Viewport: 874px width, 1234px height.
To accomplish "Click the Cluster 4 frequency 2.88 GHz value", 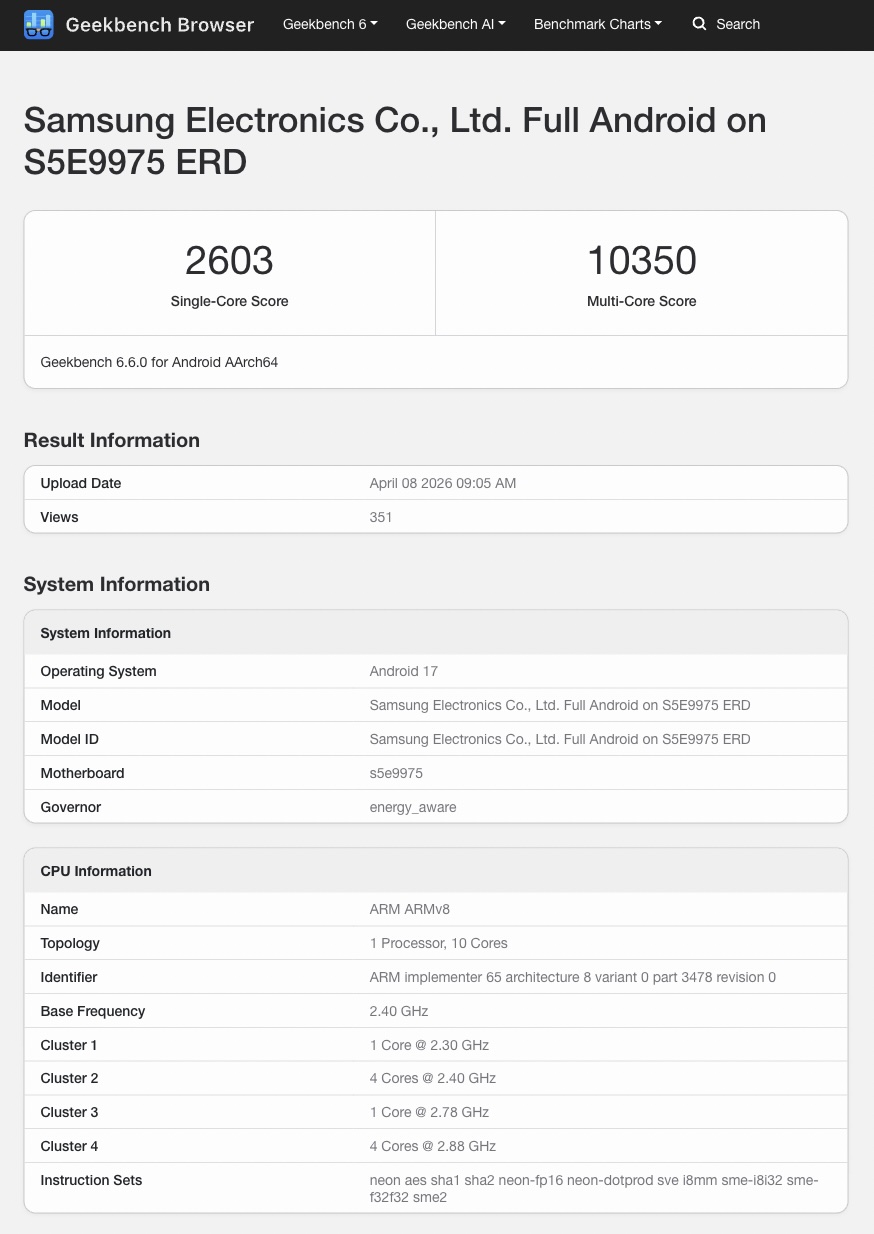I will (x=432, y=1146).
